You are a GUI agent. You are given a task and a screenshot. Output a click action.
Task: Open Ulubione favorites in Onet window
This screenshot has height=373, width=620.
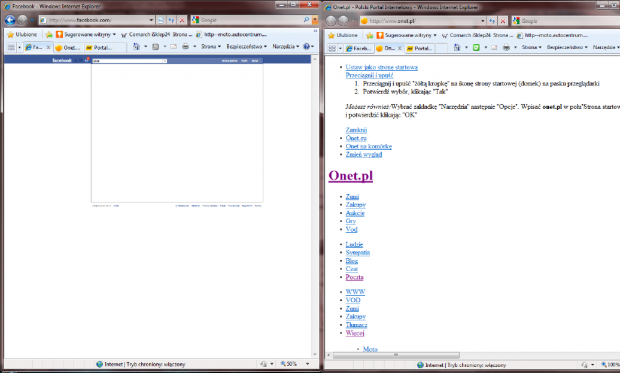tap(343, 35)
